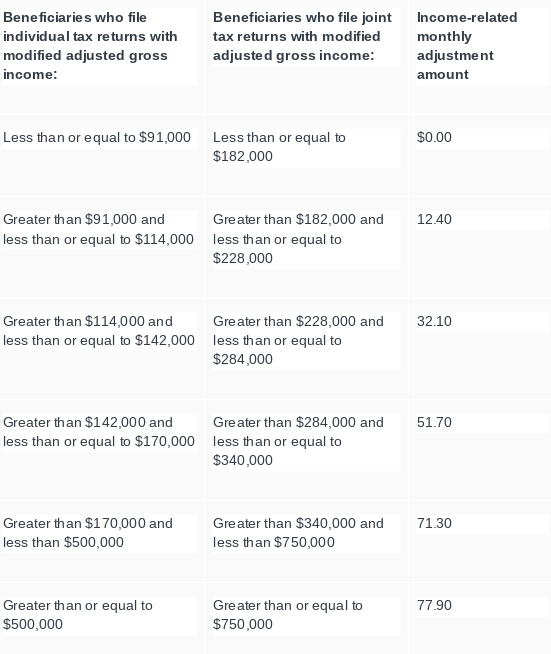Select 'Greater than or equal to $500,000' cell
This screenshot has height=654, width=551.
tap(99, 616)
